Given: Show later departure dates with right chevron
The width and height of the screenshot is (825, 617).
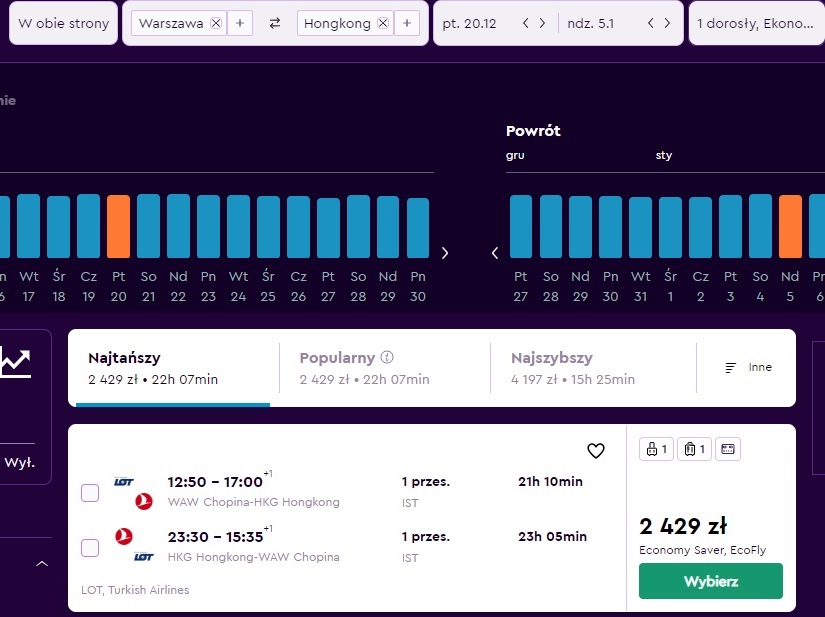Looking at the screenshot, I should [445, 253].
